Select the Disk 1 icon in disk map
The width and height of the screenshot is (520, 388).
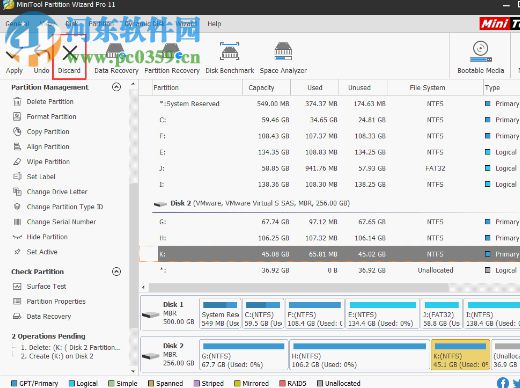150,314
